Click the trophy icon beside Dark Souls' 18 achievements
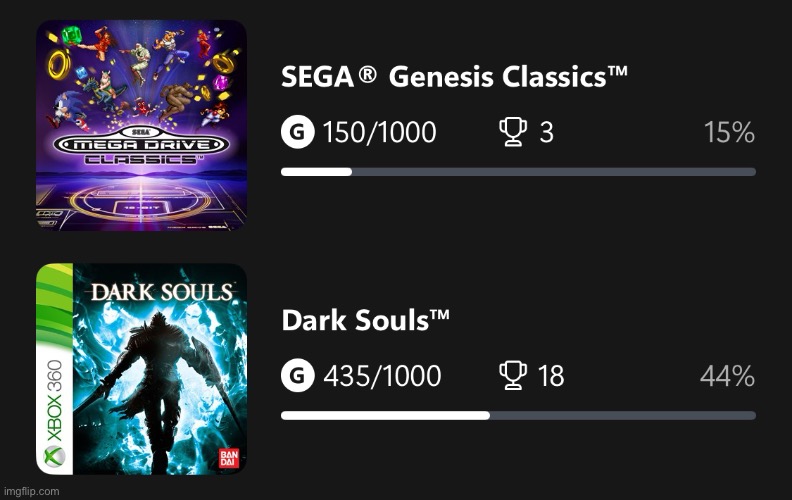 coord(512,376)
